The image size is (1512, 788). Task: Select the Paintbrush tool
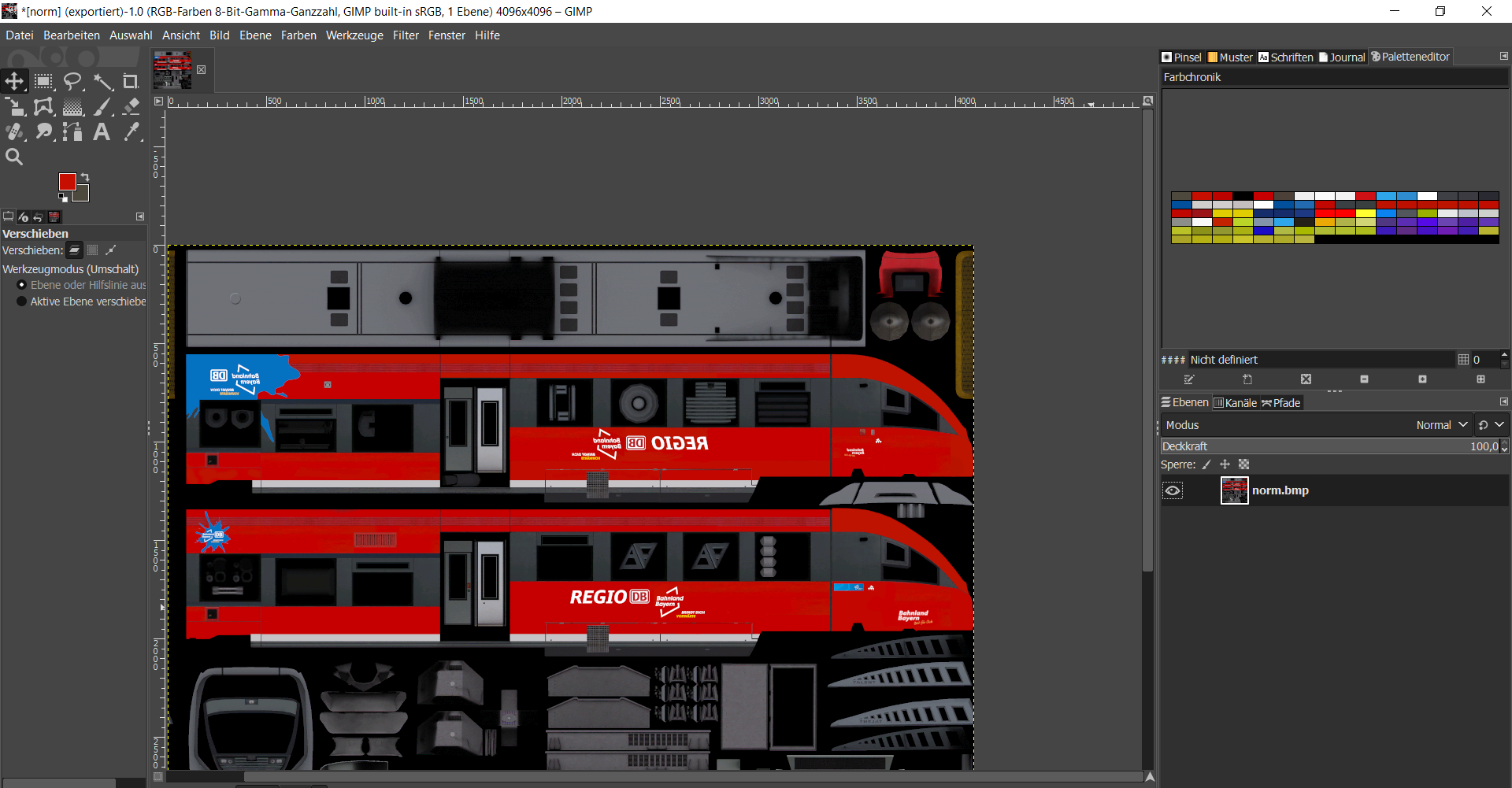(102, 107)
